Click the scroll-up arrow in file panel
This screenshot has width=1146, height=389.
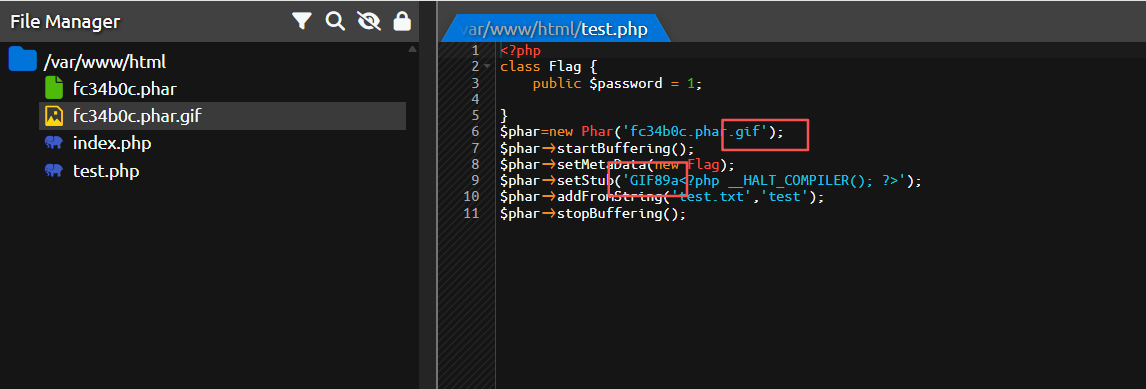[x=412, y=50]
